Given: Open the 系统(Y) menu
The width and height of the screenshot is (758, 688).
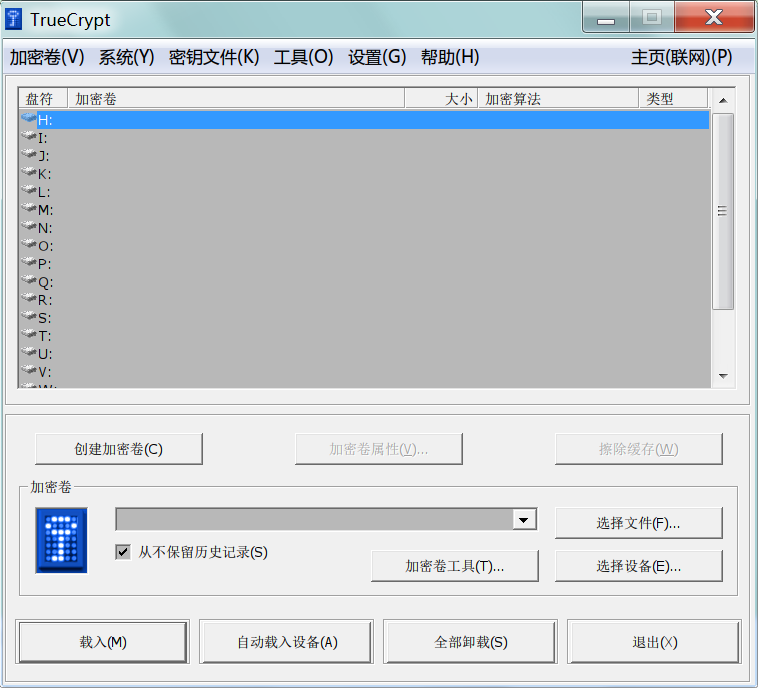Looking at the screenshot, I should click(x=127, y=58).
